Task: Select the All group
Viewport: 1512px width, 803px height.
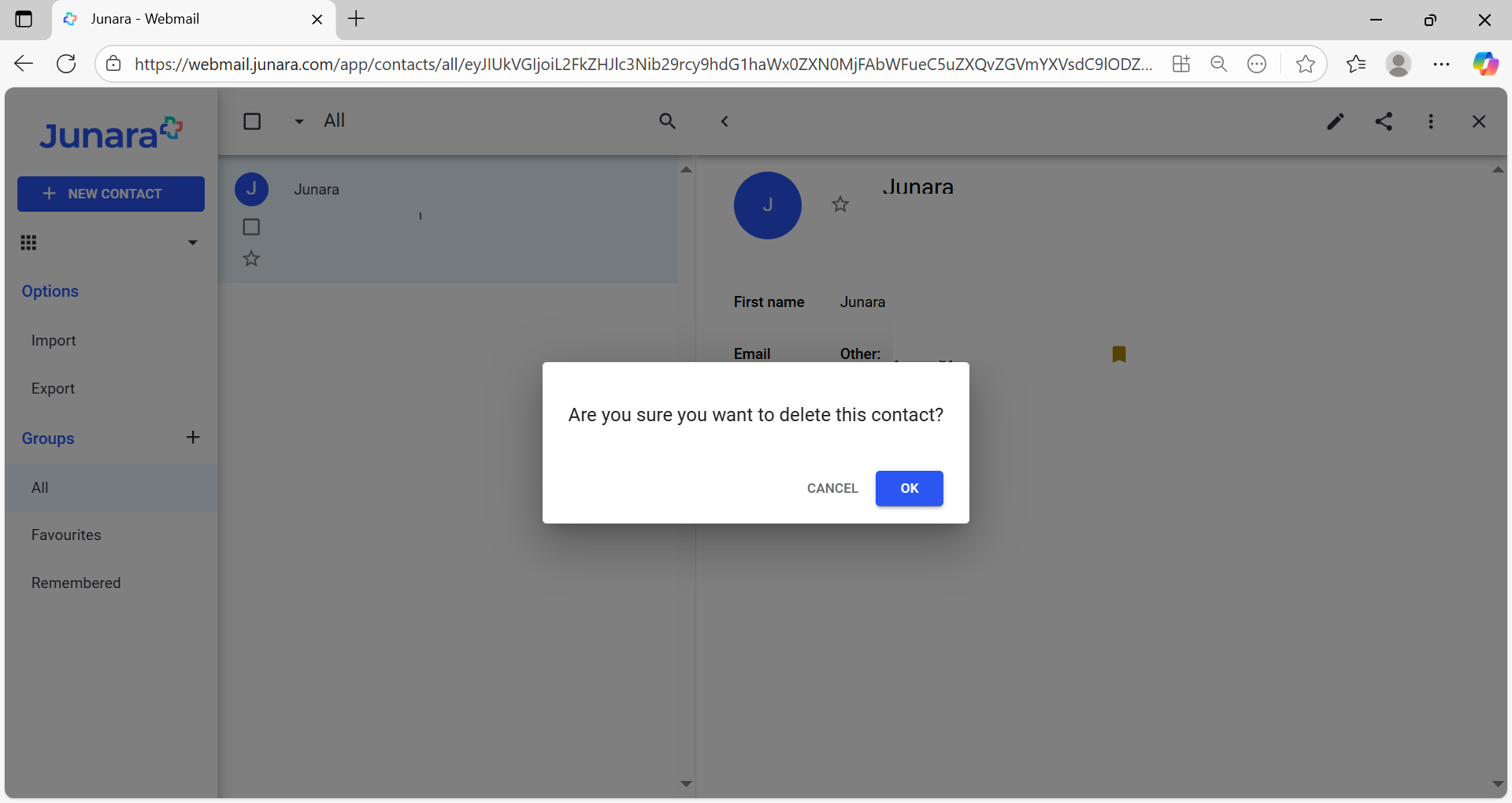Action: 111,488
